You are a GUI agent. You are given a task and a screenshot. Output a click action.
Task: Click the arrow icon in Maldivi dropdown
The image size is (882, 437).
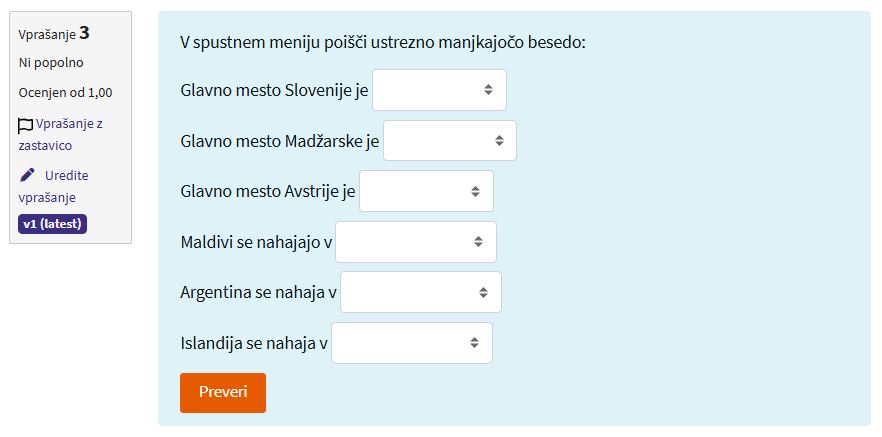[x=478, y=242]
